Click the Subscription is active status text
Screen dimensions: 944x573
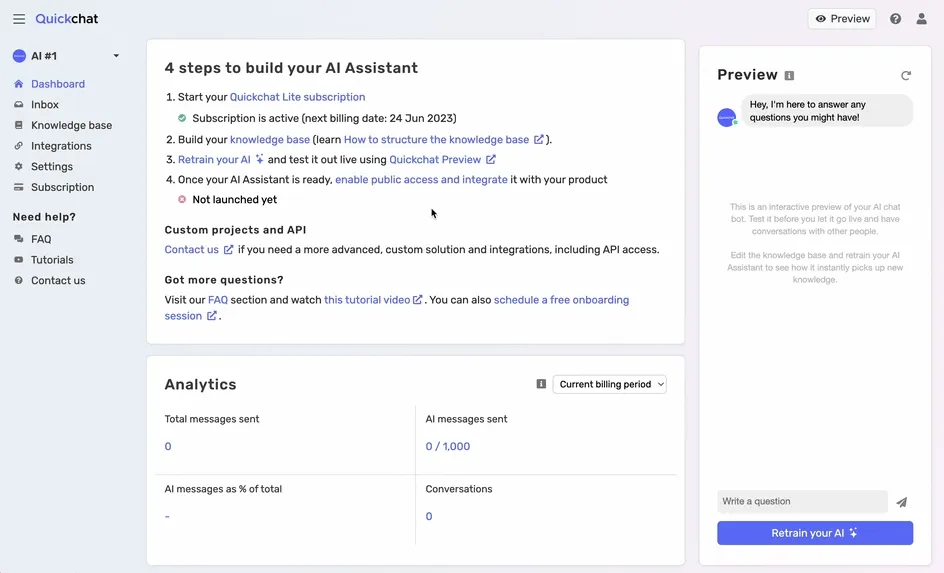click(x=324, y=118)
